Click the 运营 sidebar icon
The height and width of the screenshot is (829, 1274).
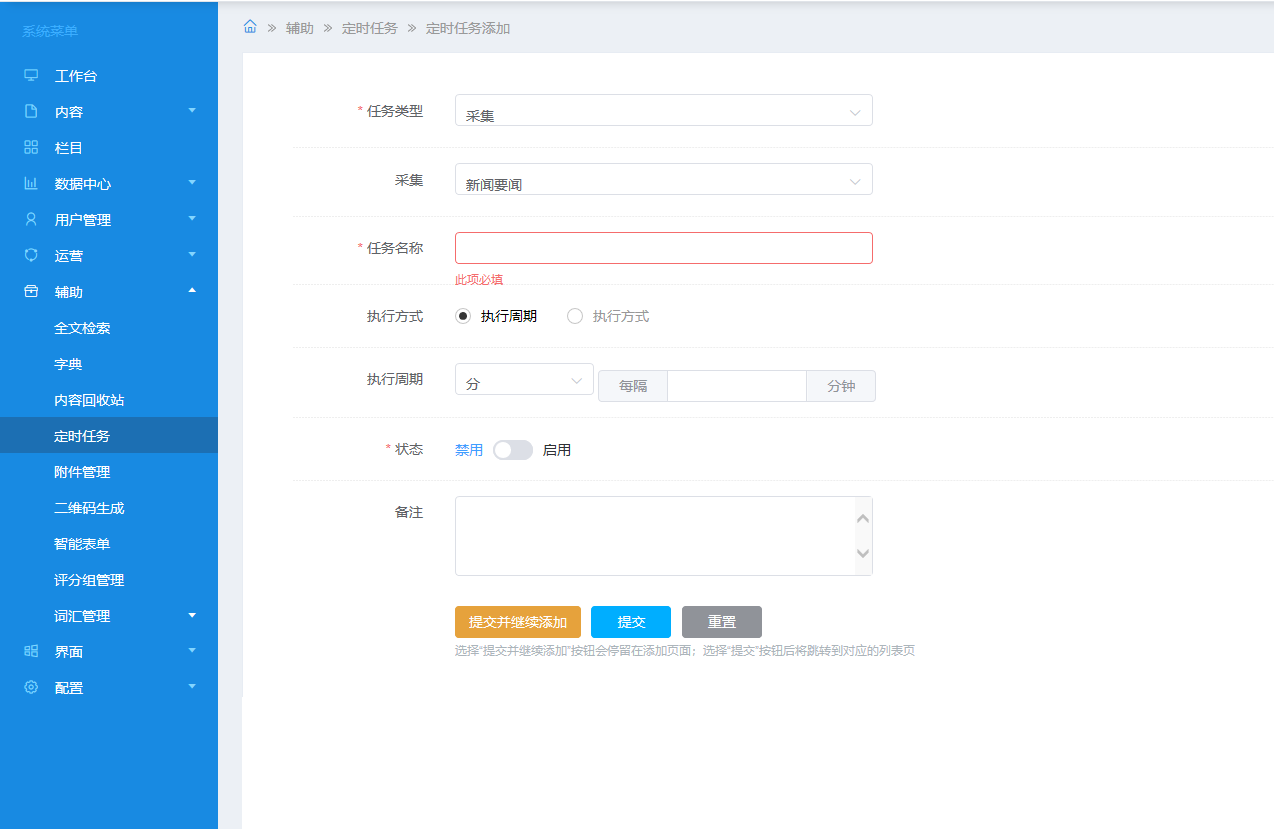[x=31, y=255]
